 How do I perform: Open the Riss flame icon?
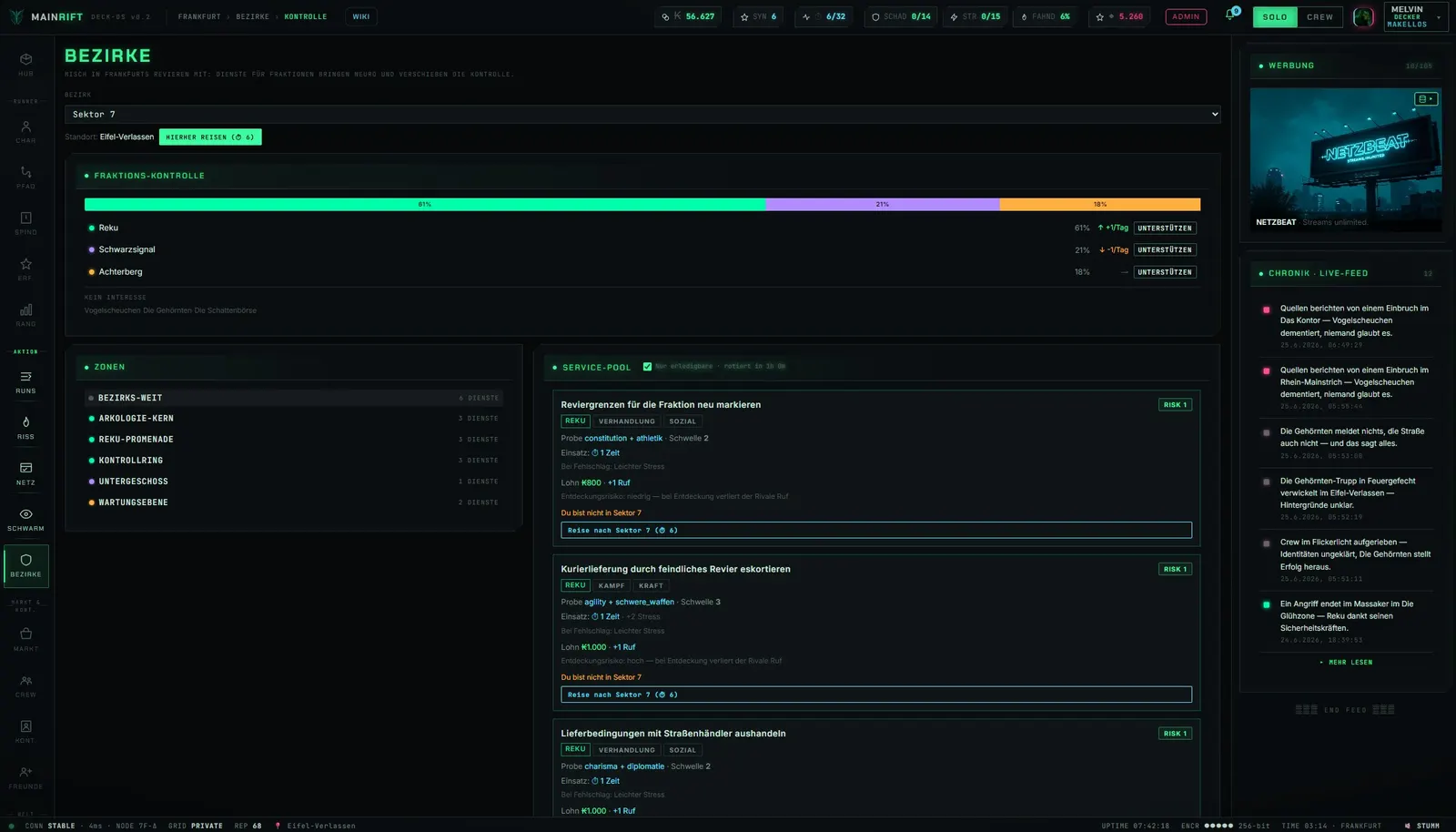[x=25, y=427]
